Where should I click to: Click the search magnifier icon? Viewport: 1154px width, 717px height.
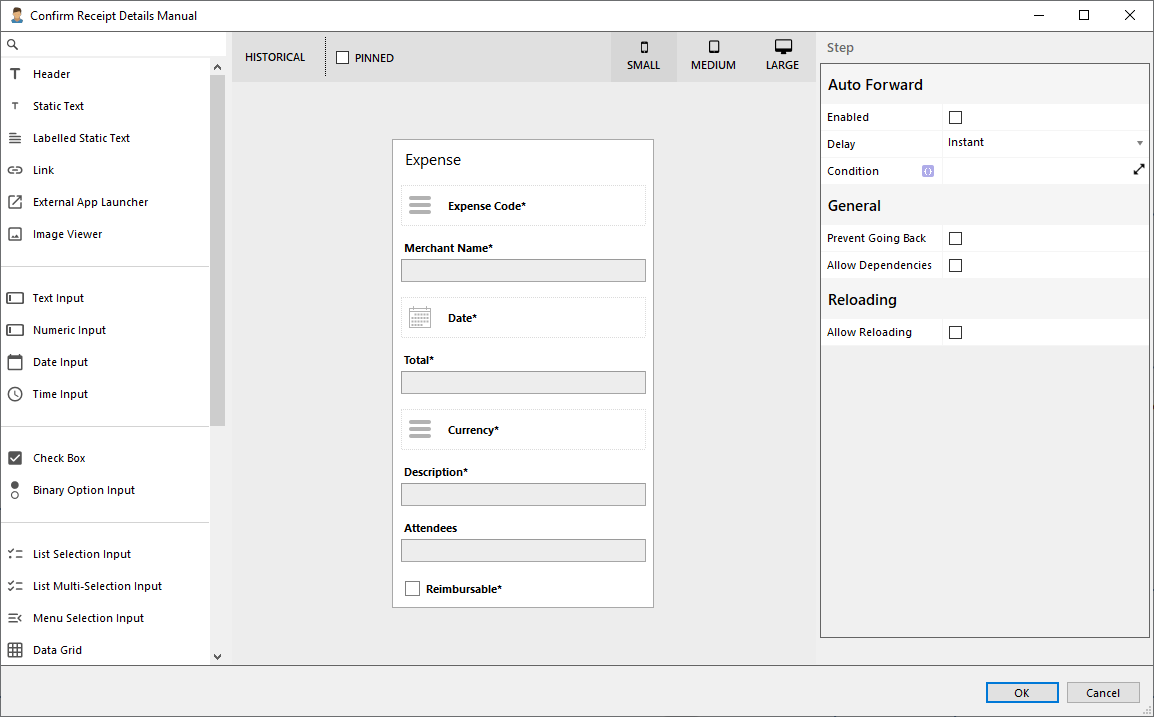tap(13, 45)
